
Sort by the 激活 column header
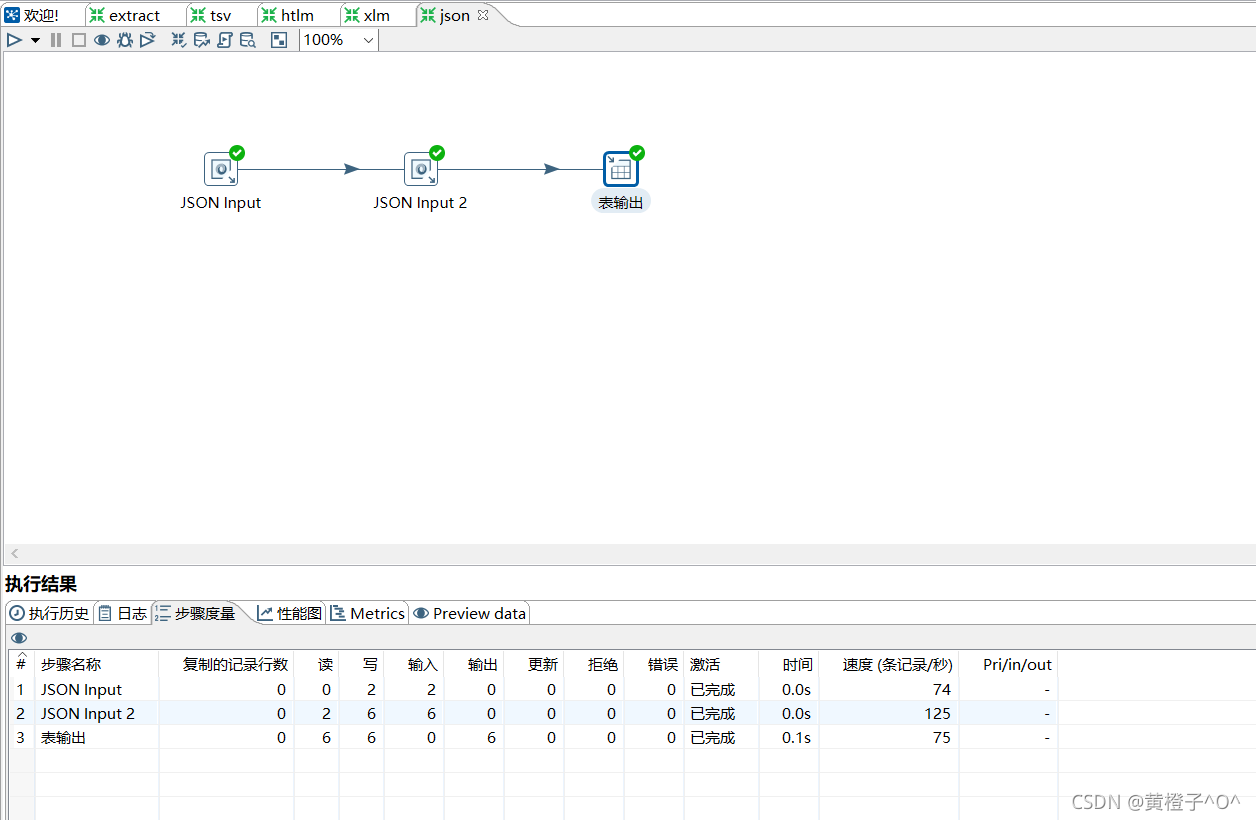coord(721,664)
